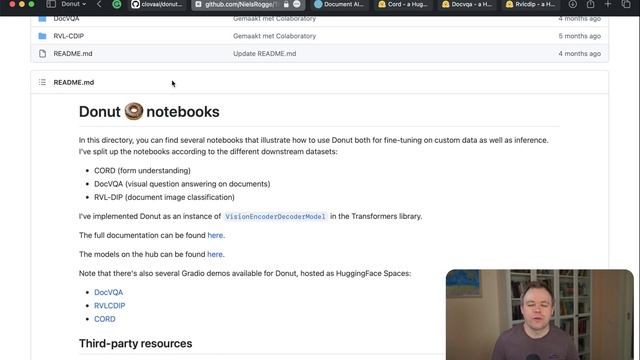Click the donut emoji in heading
The height and width of the screenshot is (360, 640).
tap(133, 111)
